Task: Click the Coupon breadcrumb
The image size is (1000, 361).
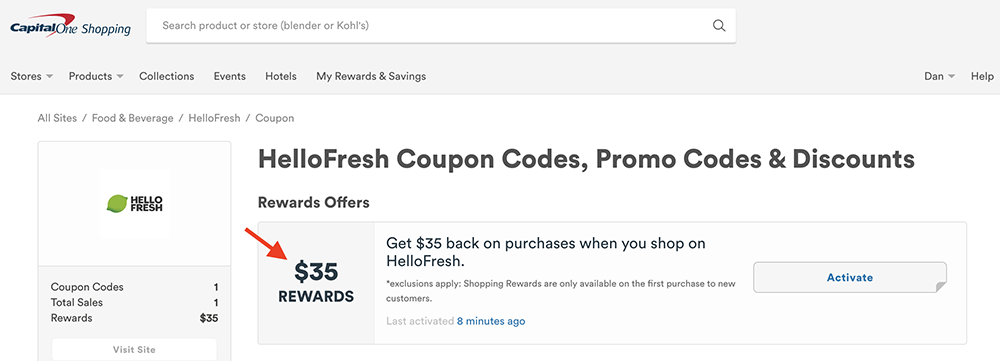Action: tap(275, 118)
